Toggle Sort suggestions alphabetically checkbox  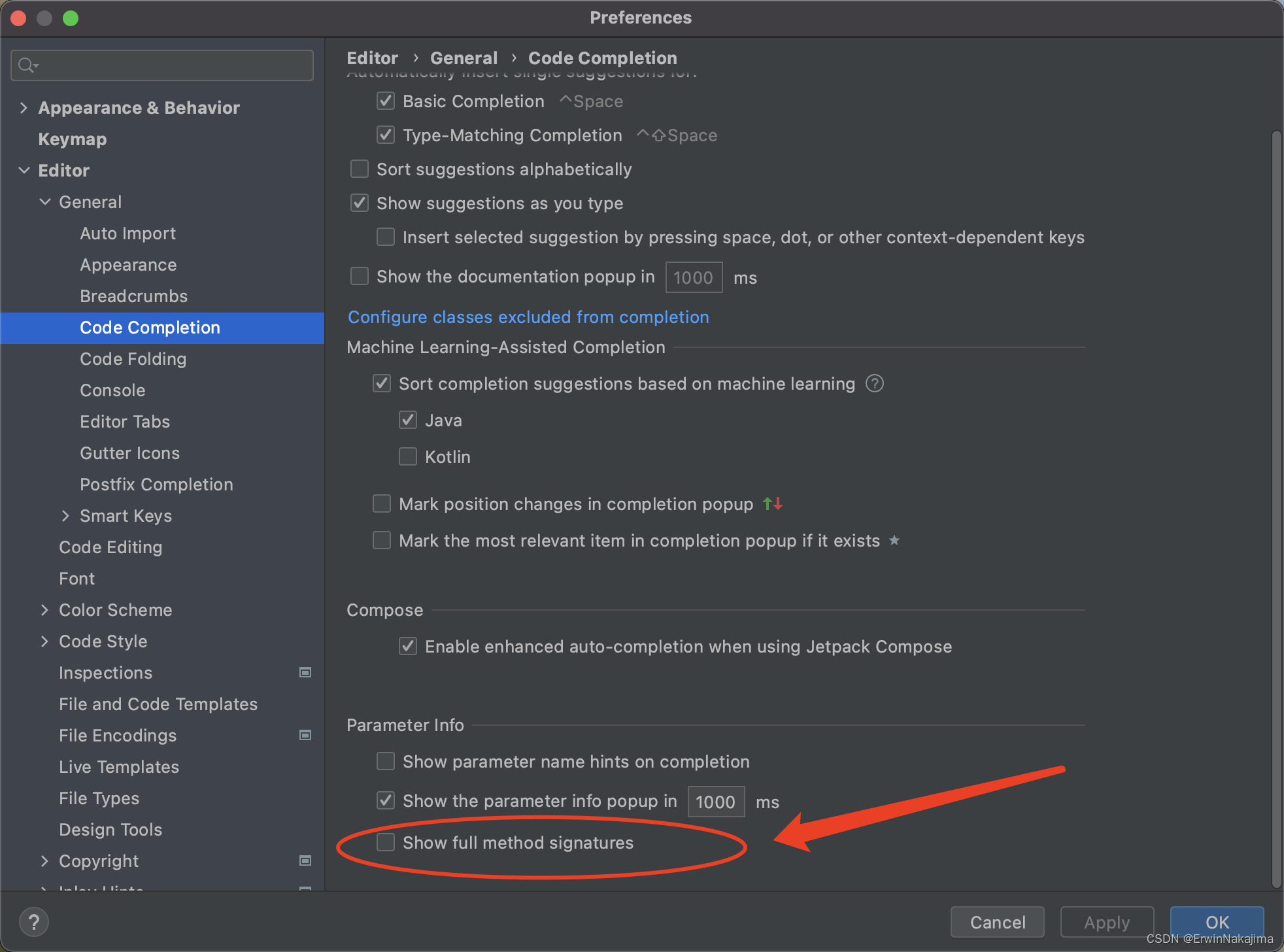(x=360, y=169)
